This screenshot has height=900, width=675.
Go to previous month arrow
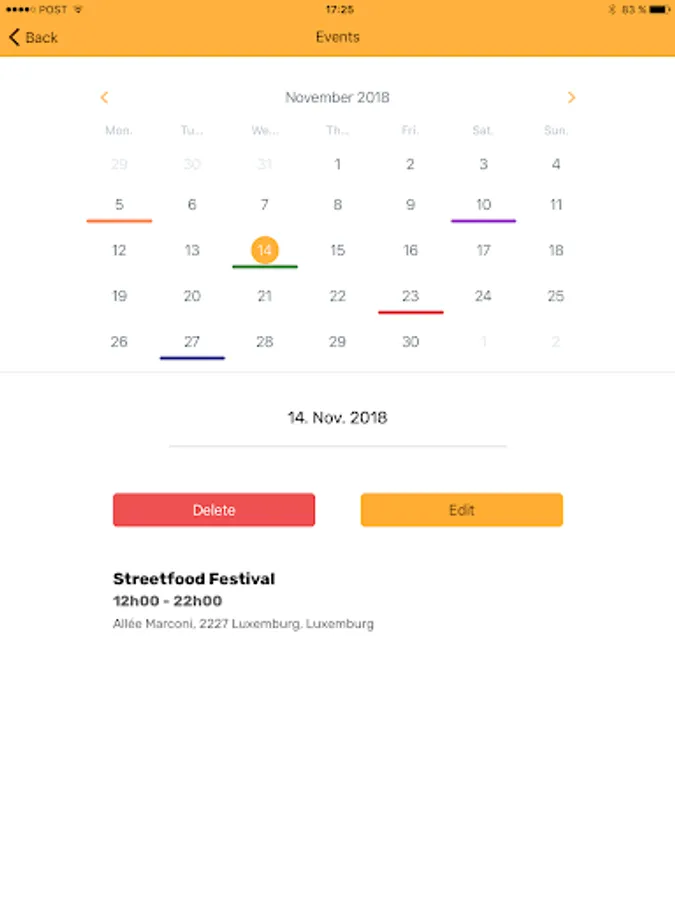click(104, 98)
